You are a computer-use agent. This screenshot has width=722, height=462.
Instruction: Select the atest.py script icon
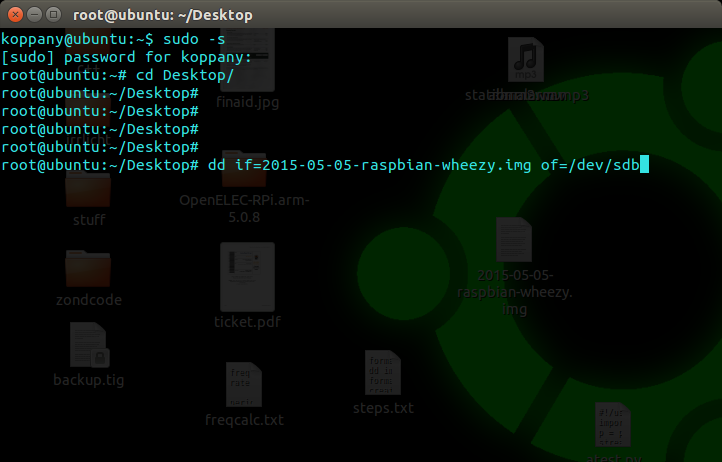612,424
